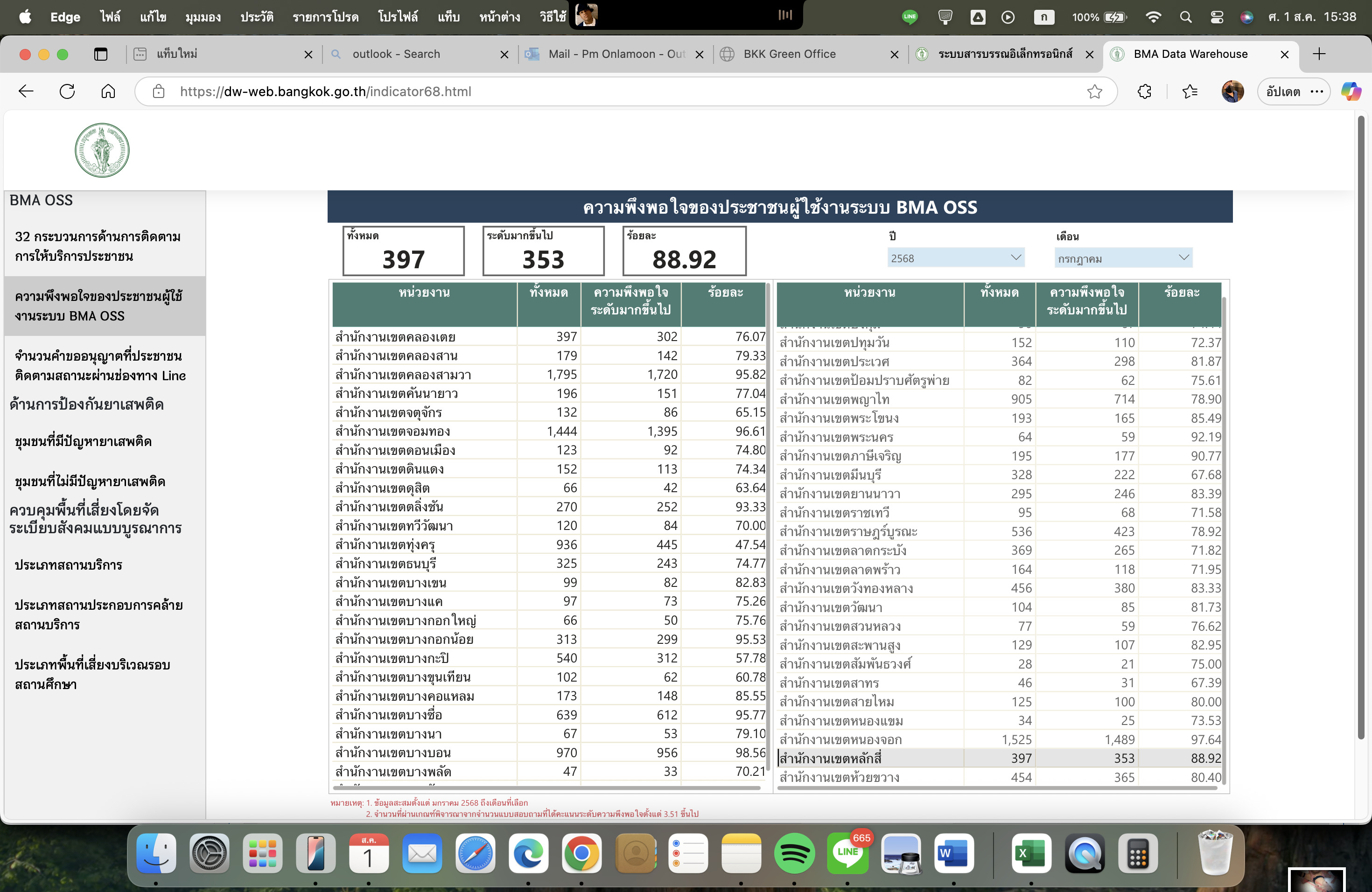Go to the browser home page
Image resolution: width=1372 pixels, height=892 pixels.
(x=108, y=91)
